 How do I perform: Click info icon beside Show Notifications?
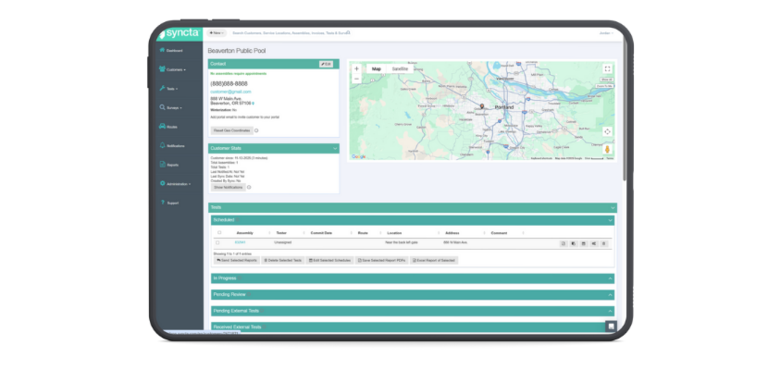[249, 187]
